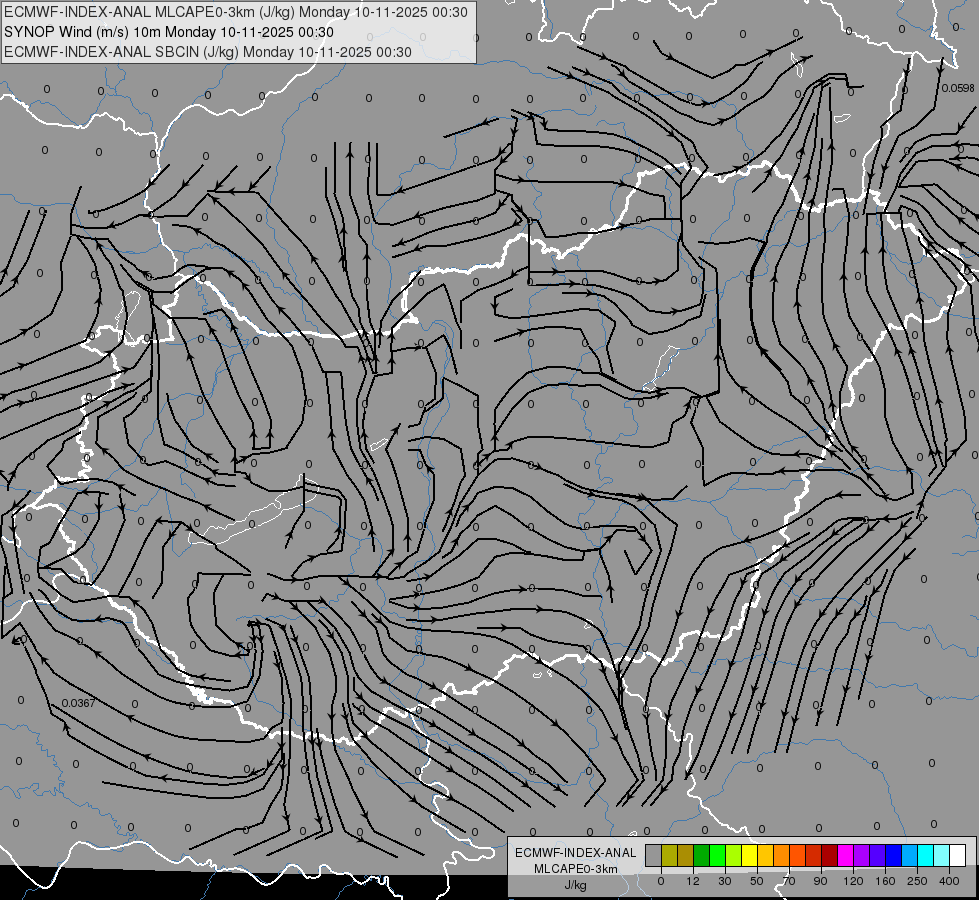Click the dark green legend swatch
Screen dimensions: 979x900
701,856
